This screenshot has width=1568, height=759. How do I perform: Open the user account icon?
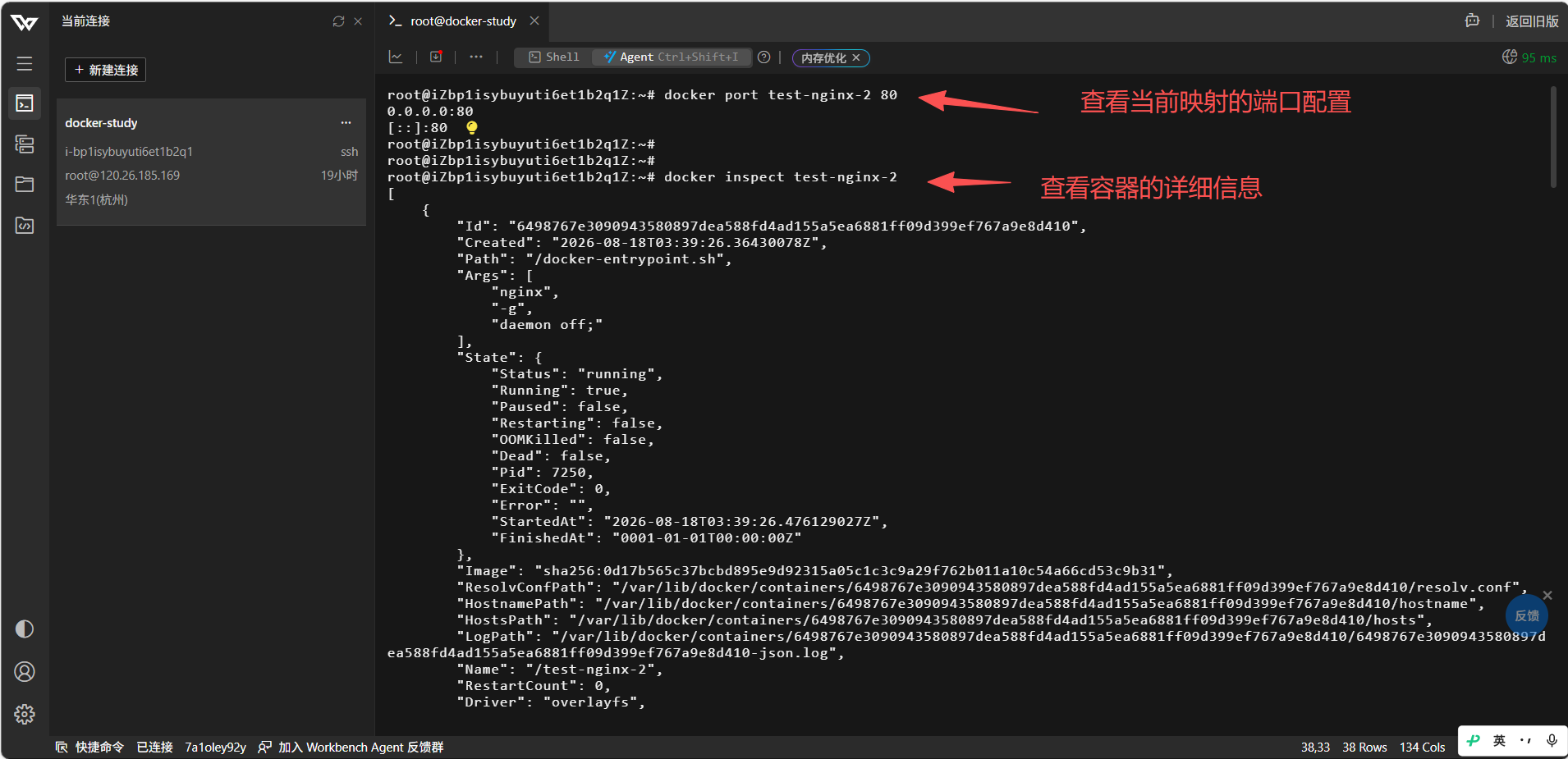[25, 672]
